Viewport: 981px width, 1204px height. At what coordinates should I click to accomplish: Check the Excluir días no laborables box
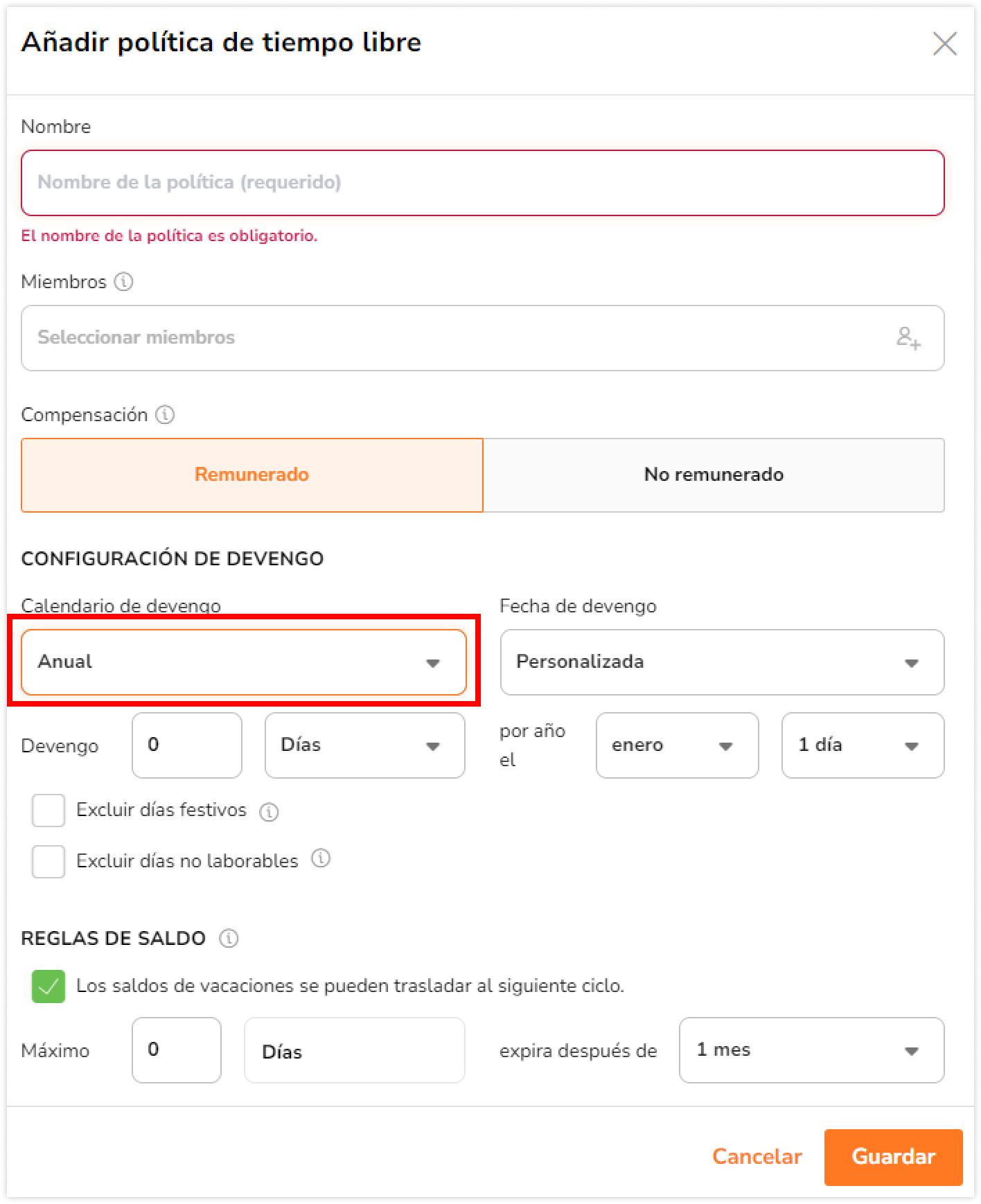(x=48, y=862)
